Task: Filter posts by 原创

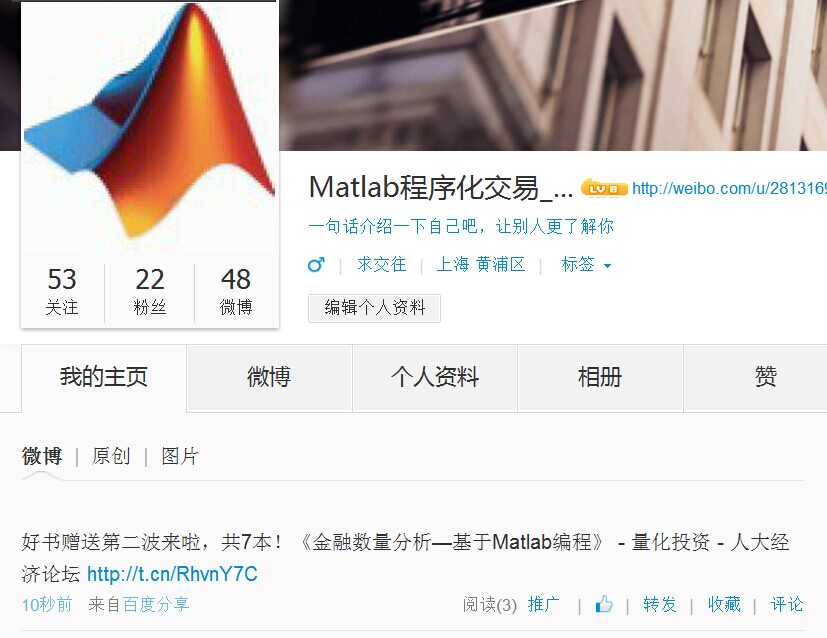Action: (111, 456)
